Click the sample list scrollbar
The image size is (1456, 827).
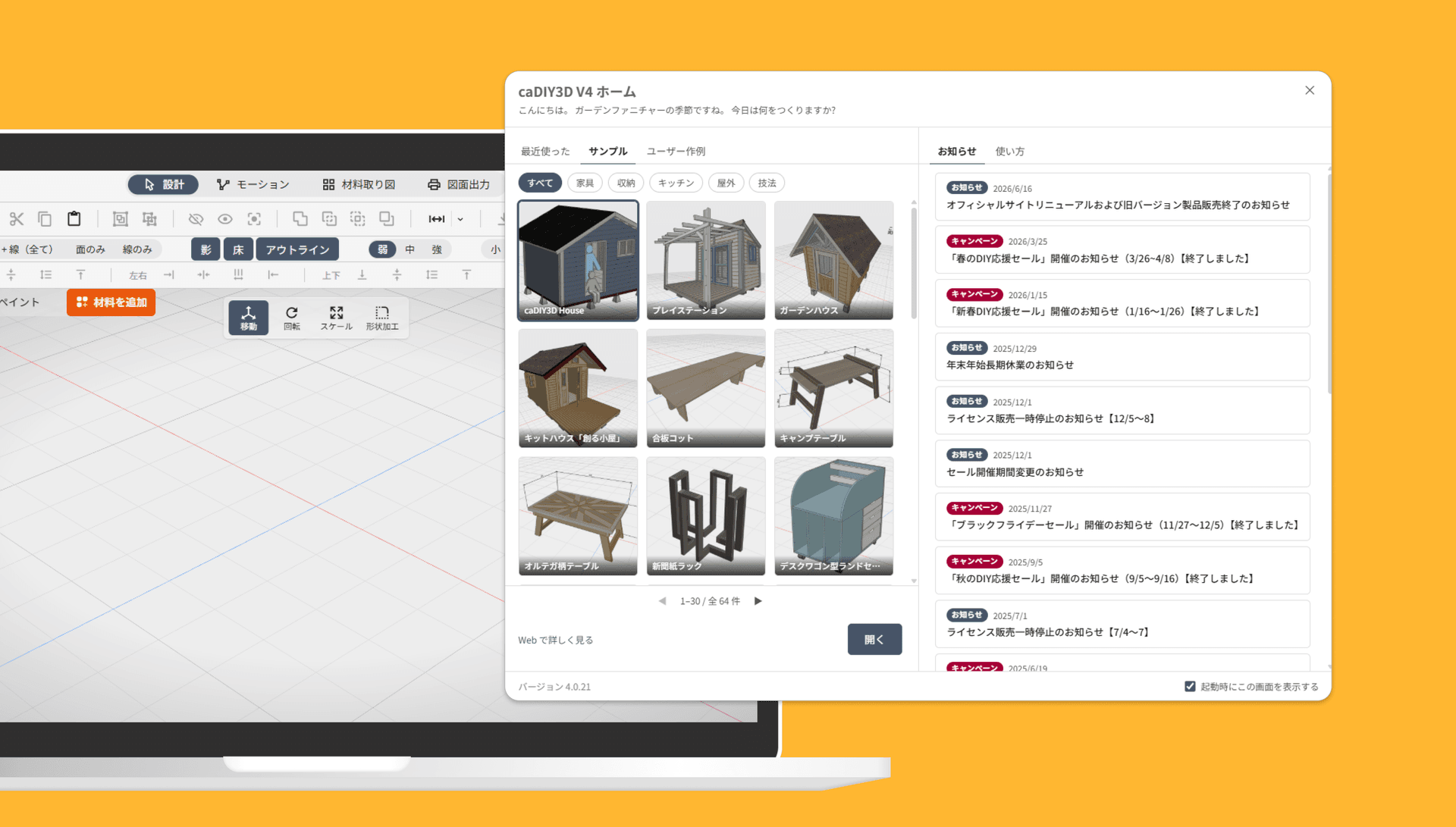(x=914, y=263)
